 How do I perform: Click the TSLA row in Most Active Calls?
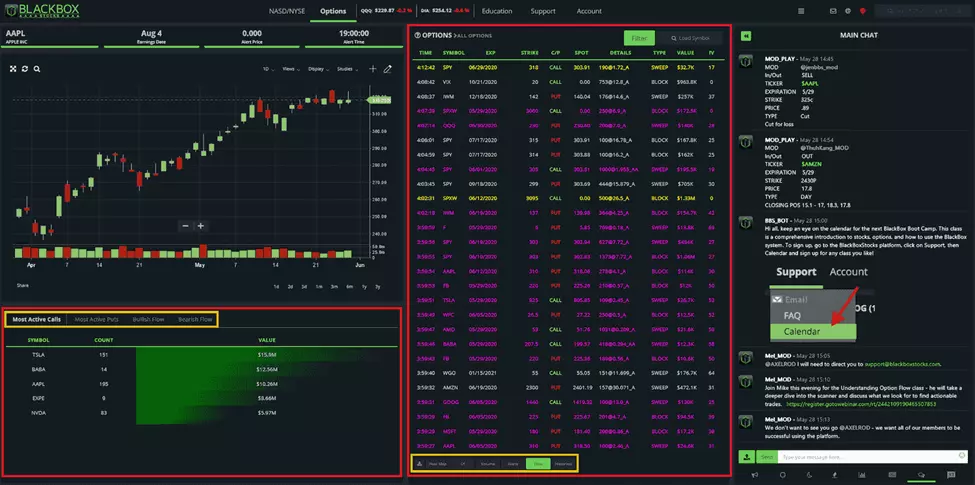pos(200,354)
